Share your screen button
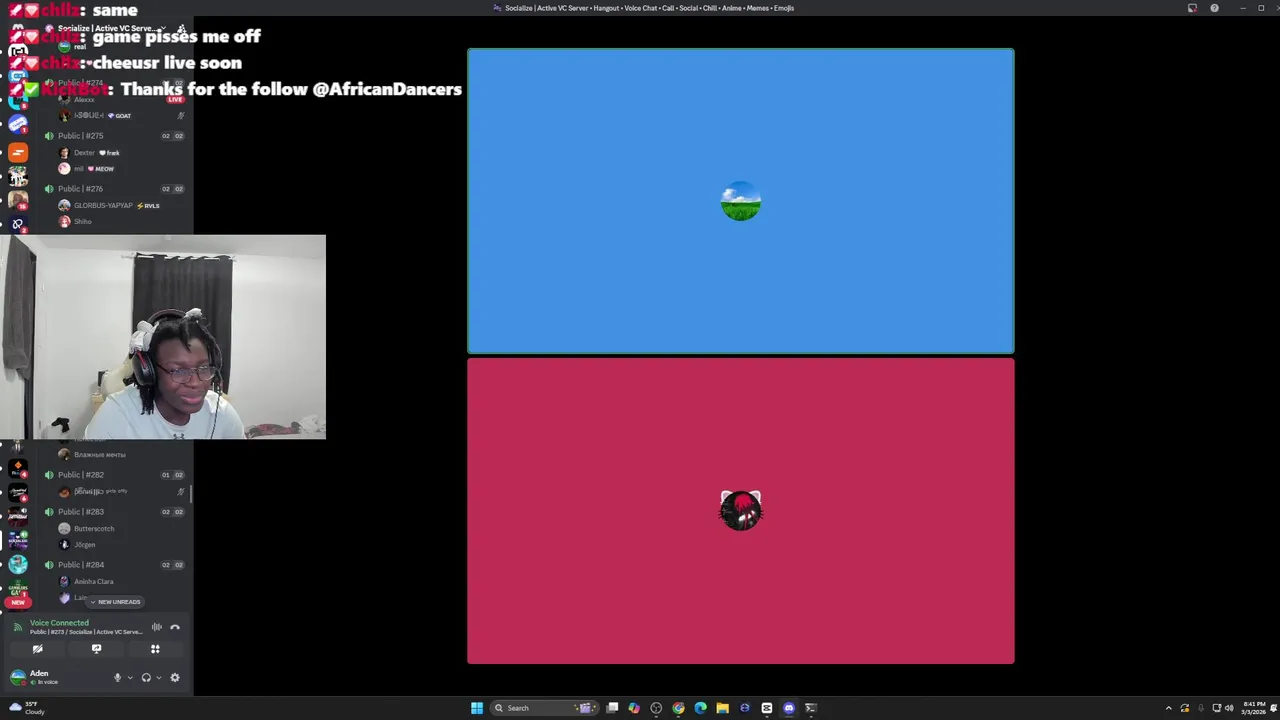 96,649
